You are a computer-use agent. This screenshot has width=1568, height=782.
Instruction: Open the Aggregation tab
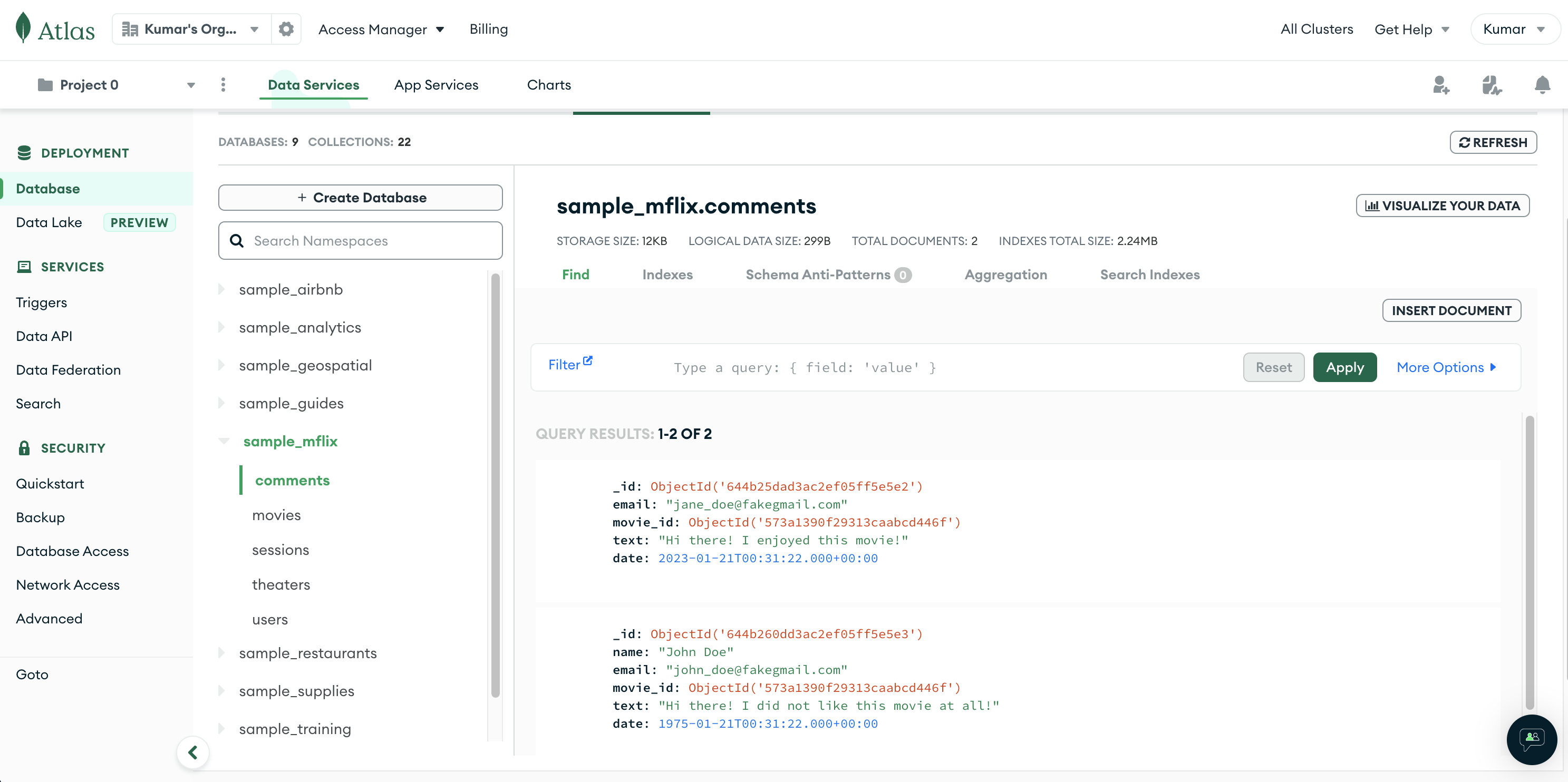coord(1005,275)
